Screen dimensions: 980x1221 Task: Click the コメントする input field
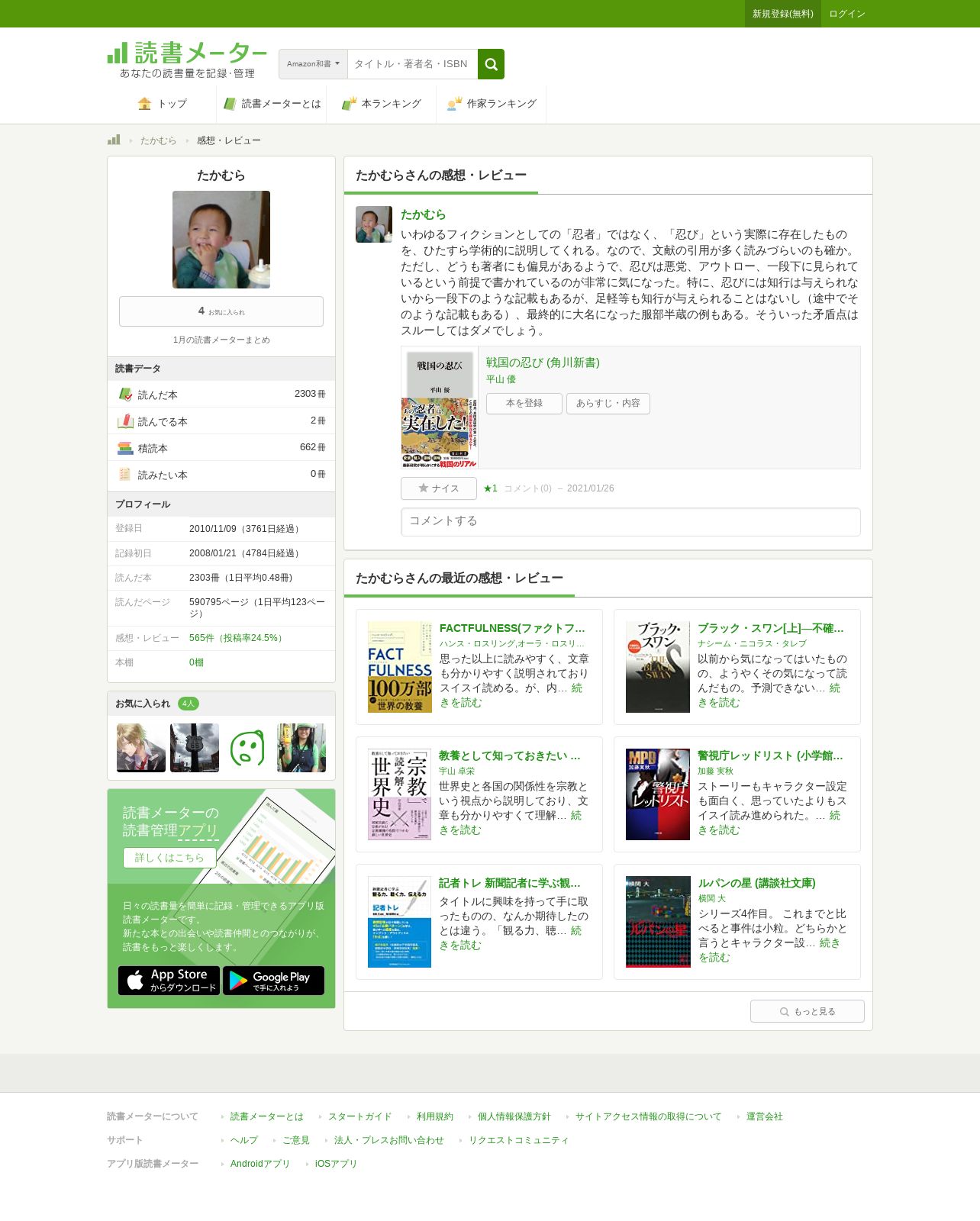coord(630,522)
